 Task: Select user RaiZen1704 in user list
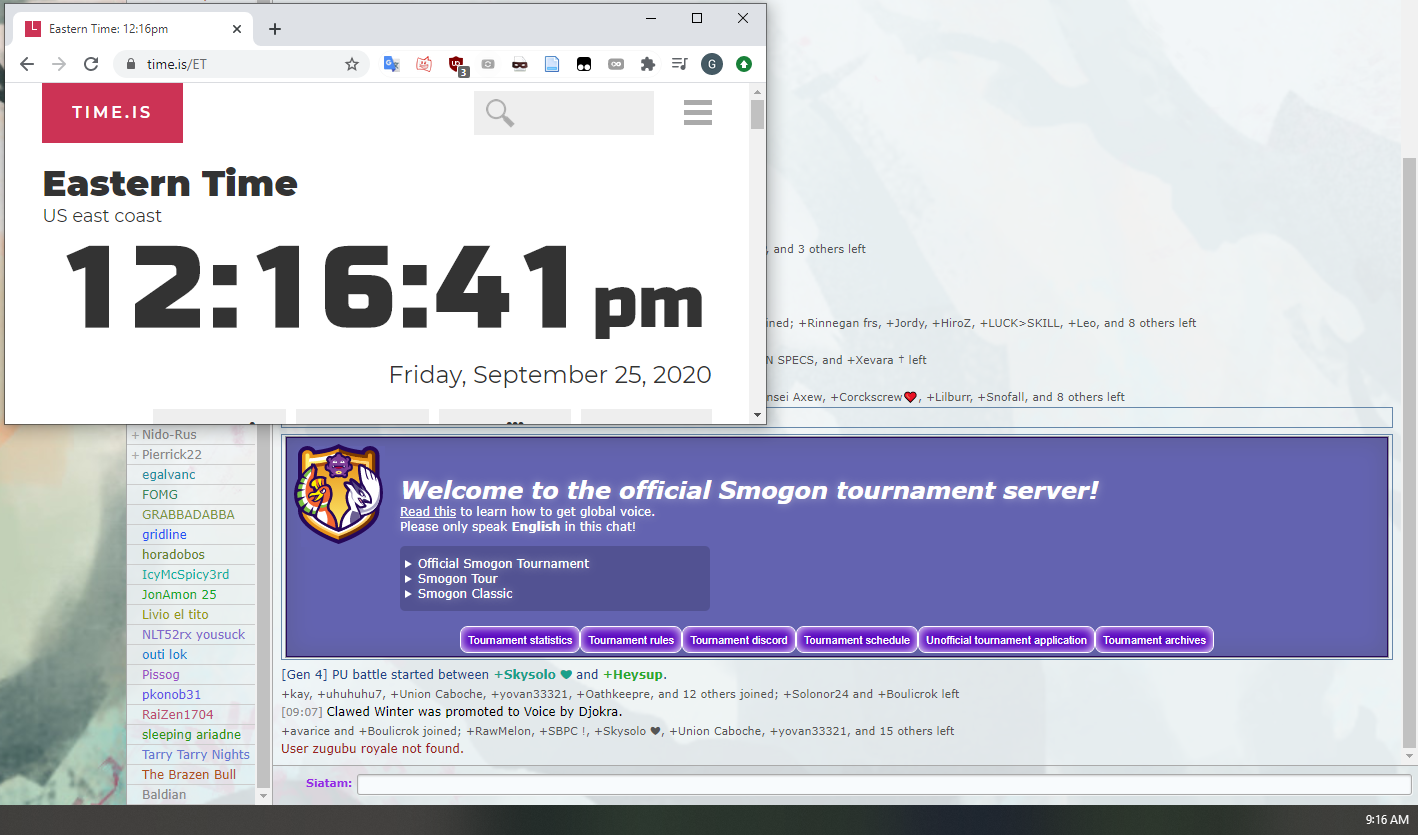192,715
